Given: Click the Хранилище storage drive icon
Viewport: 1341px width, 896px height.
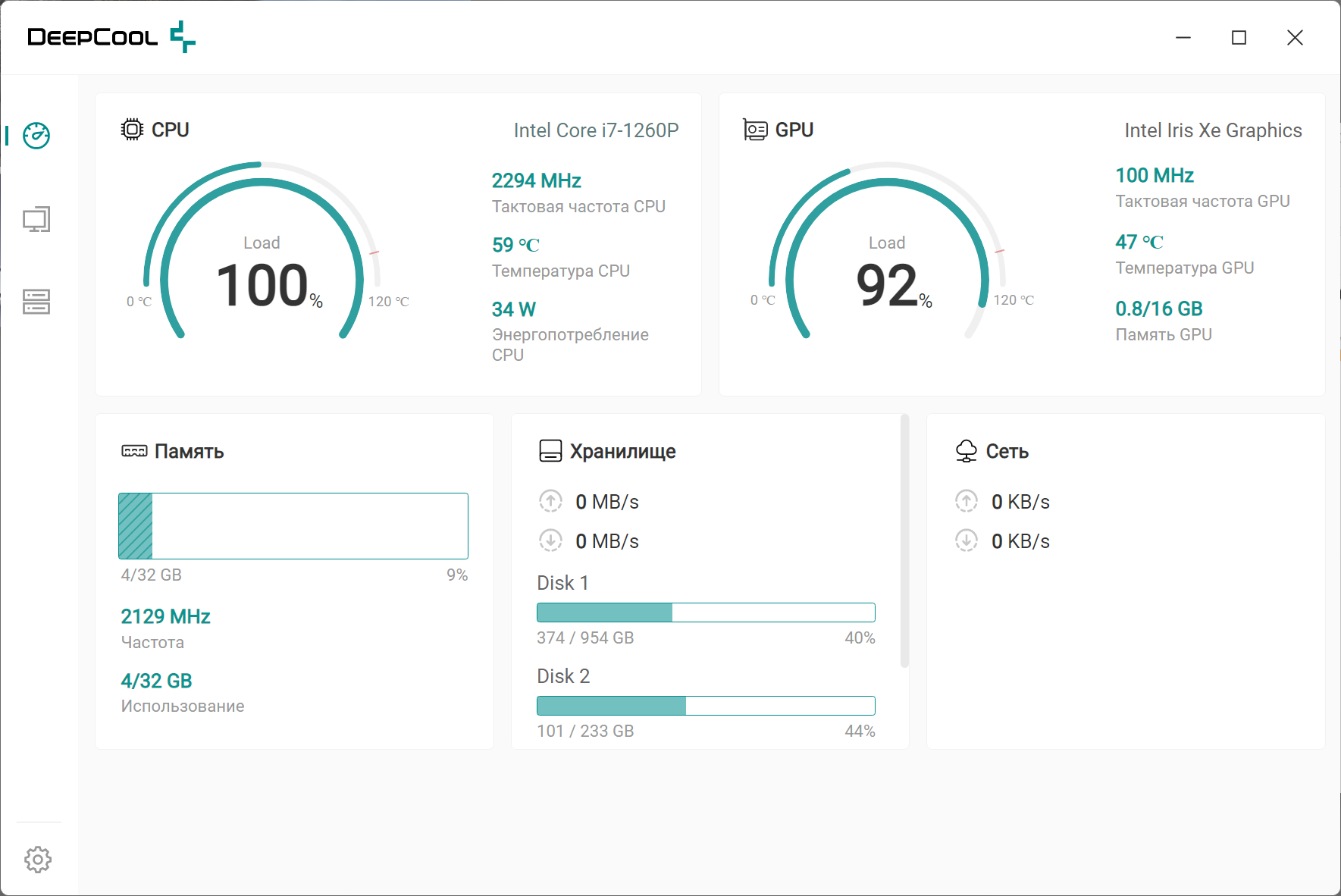Looking at the screenshot, I should pyautogui.click(x=550, y=451).
